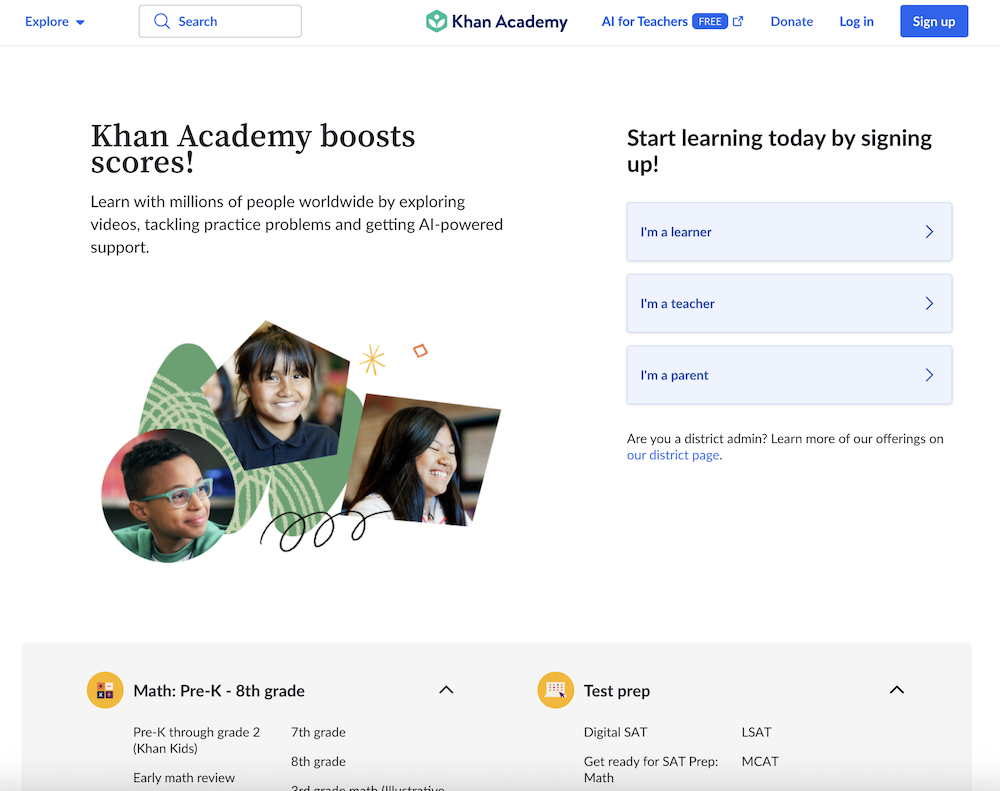The height and width of the screenshot is (791, 1000).
Task: Click the Search input field
Action: 220,22
